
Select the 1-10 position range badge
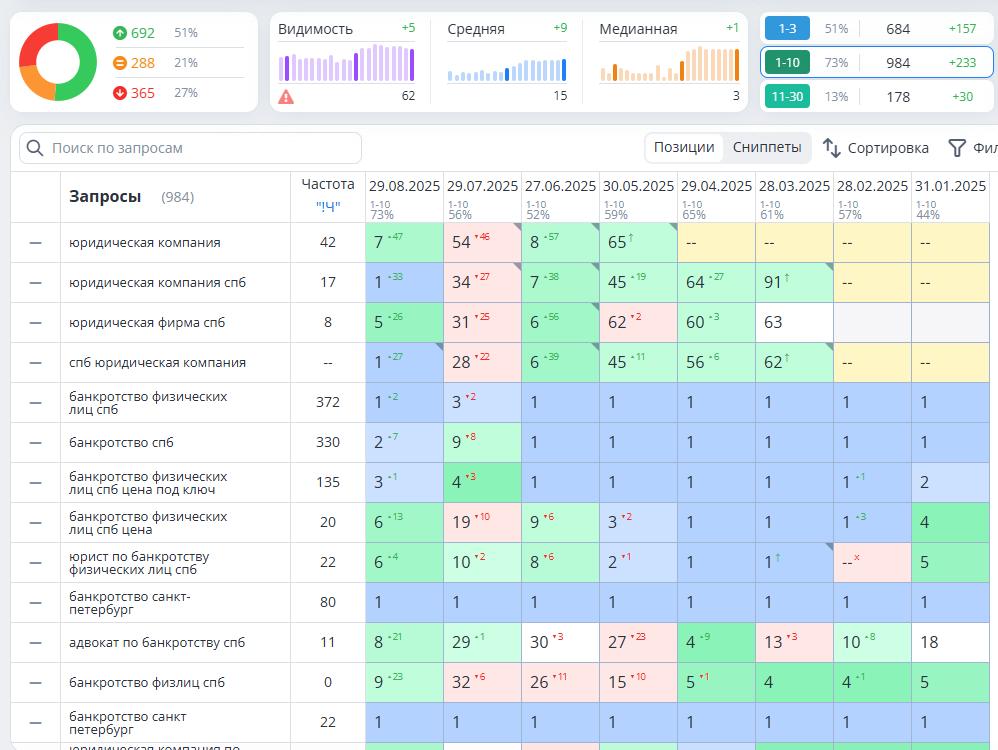click(787, 63)
